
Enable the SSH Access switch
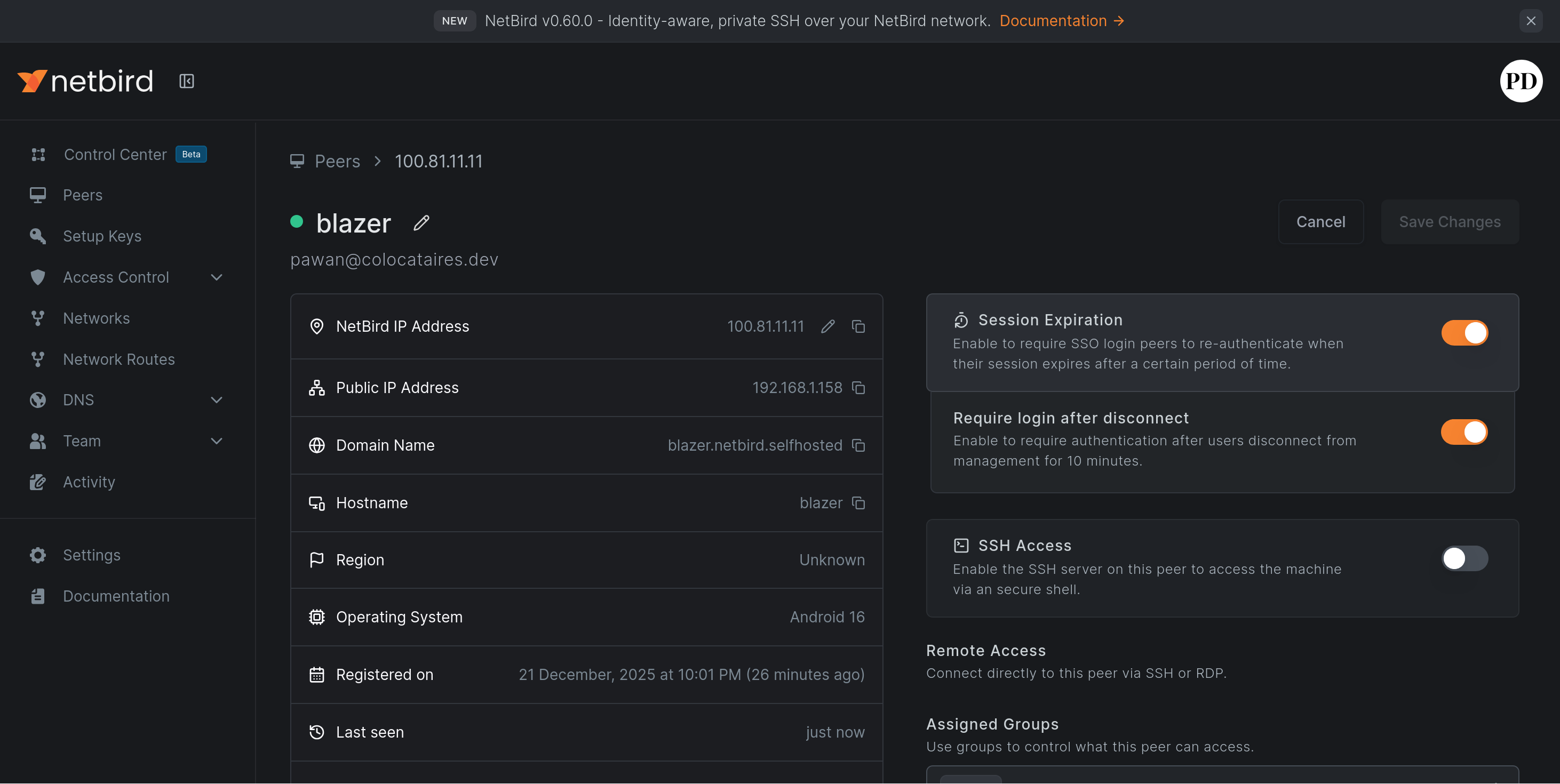point(1465,558)
